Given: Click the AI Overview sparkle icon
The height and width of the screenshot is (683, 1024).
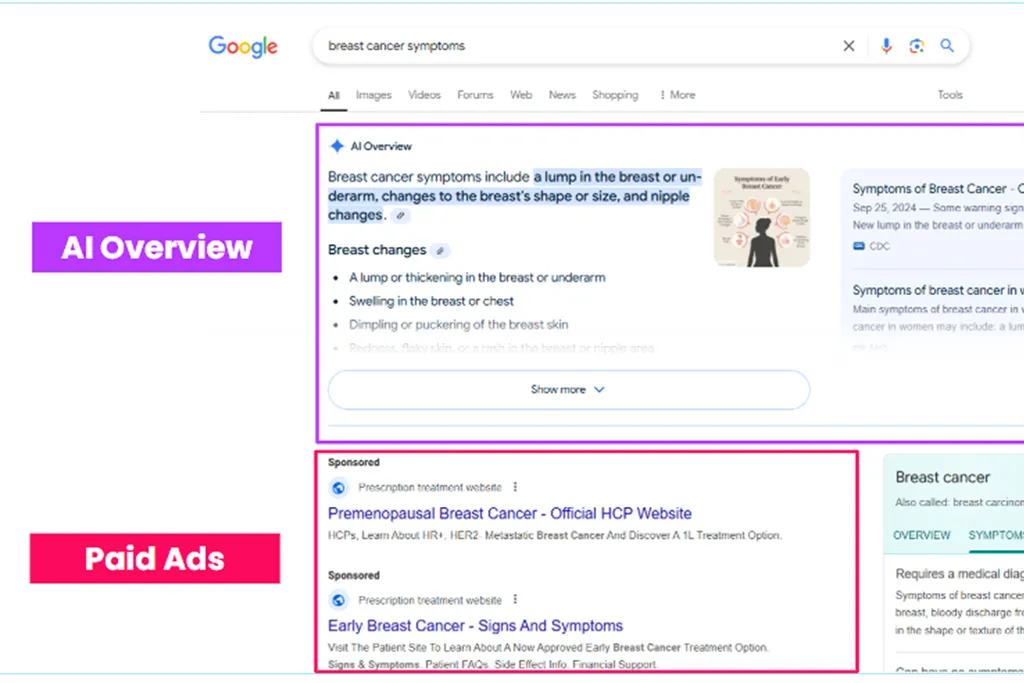Looking at the screenshot, I should pos(337,146).
